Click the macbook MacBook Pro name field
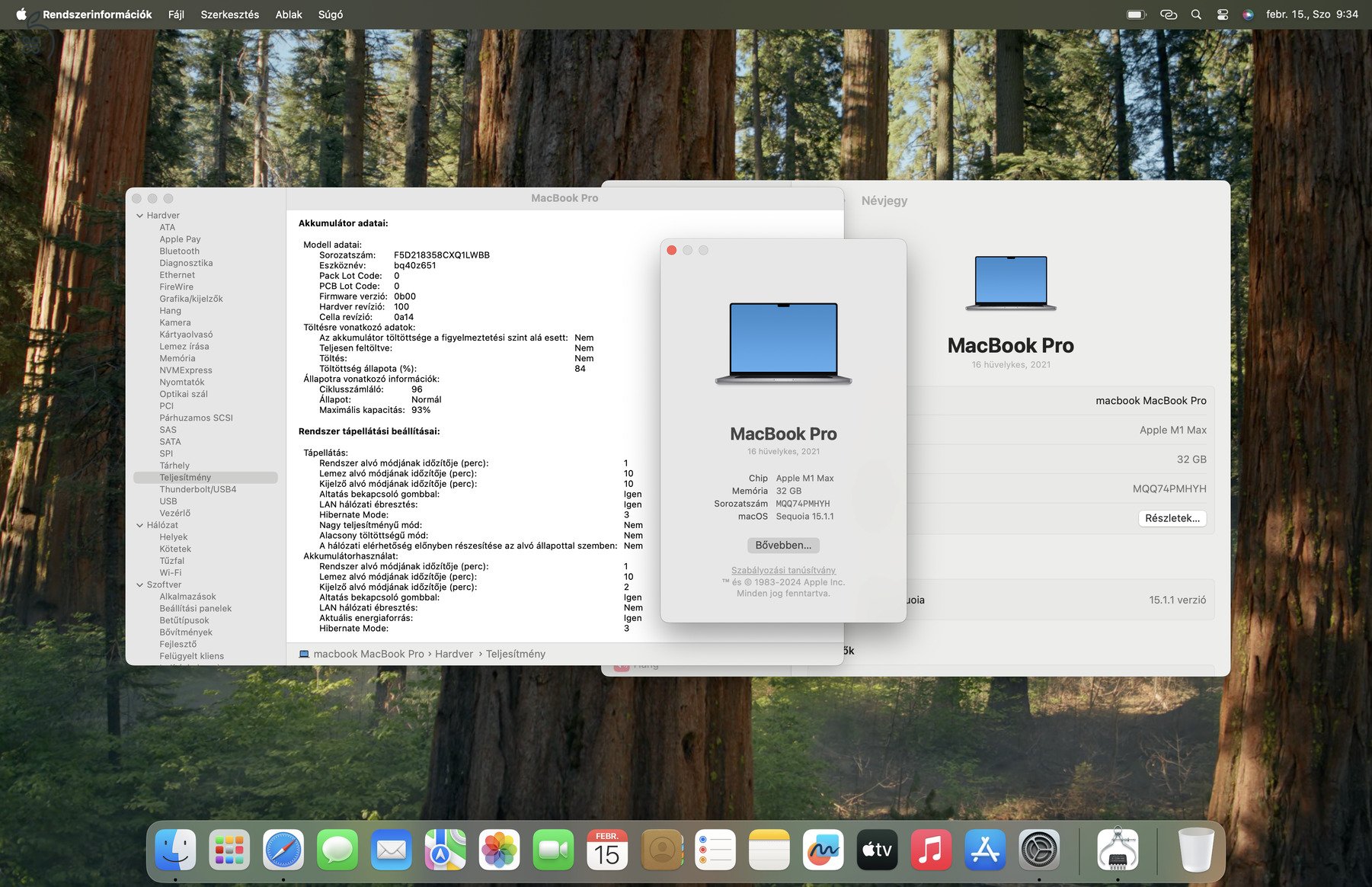 point(1151,401)
